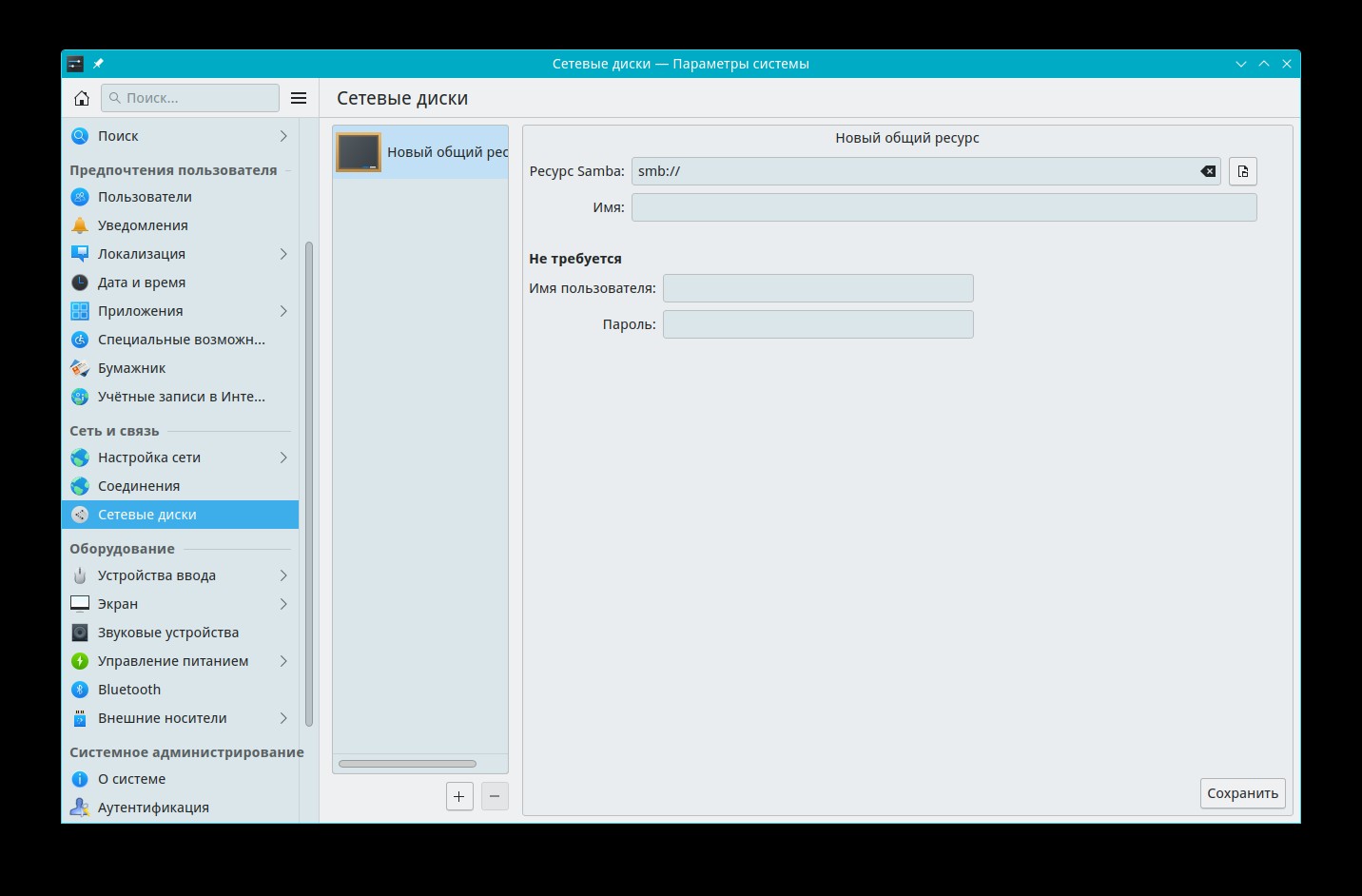Select Новый общий ресурс share in list
The width and height of the screenshot is (1362, 896).
point(420,152)
